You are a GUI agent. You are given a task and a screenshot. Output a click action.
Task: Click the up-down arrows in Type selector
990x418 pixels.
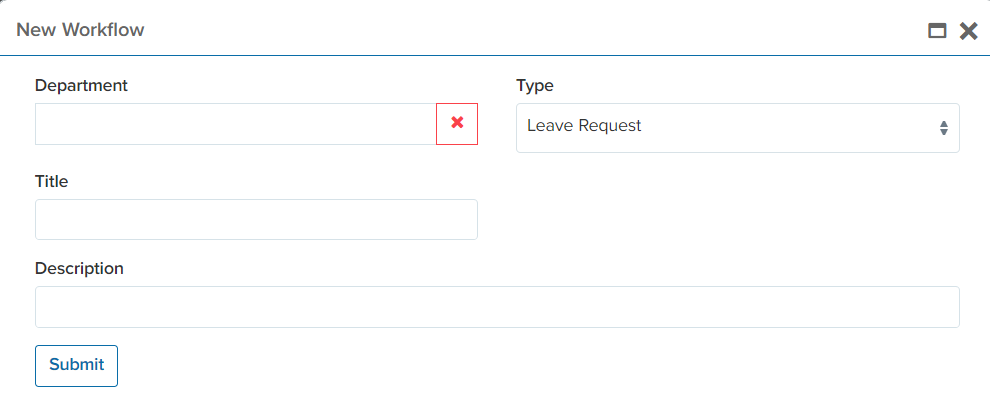pos(943,128)
